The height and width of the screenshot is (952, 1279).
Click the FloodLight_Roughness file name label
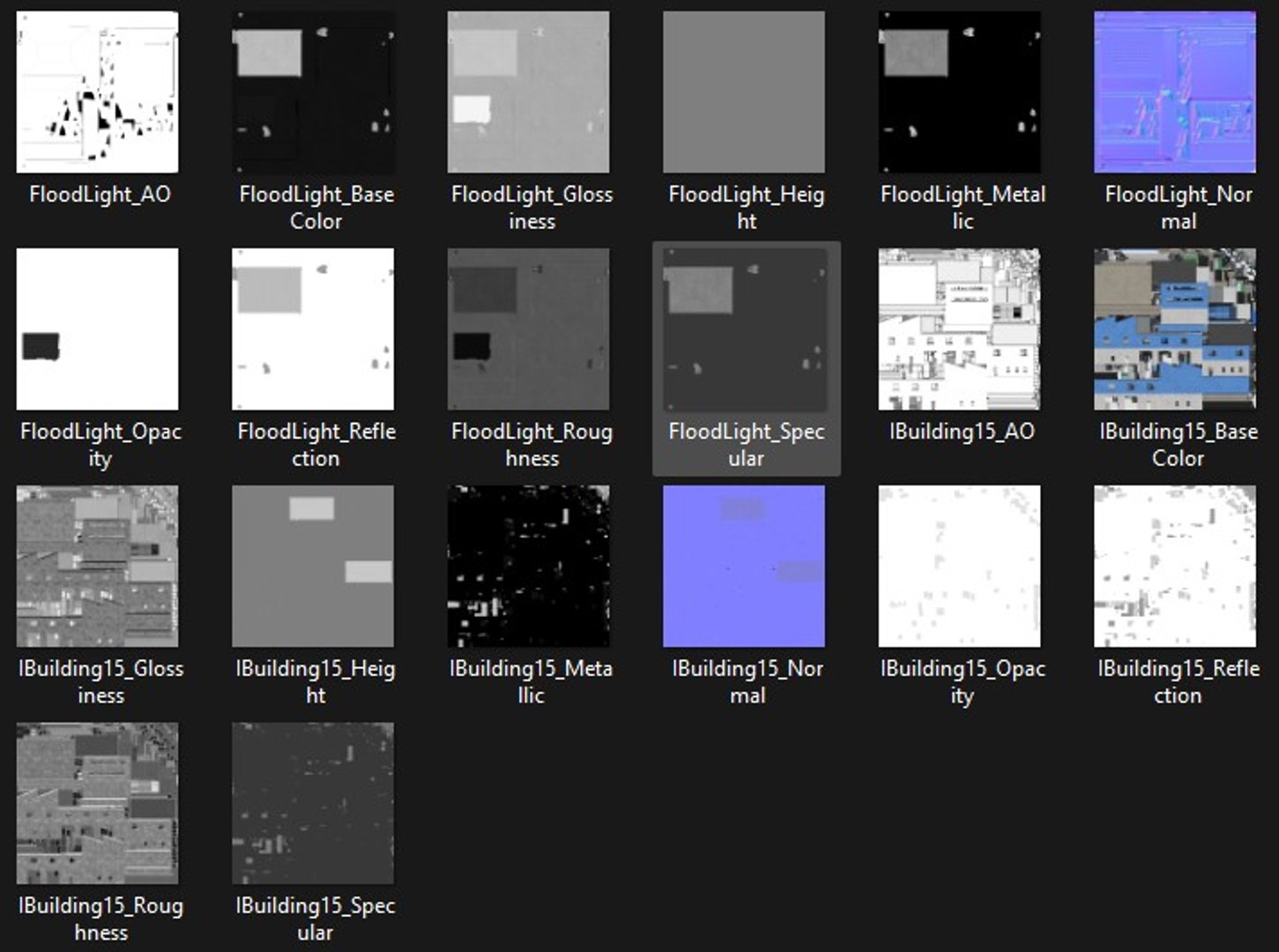coord(532,444)
